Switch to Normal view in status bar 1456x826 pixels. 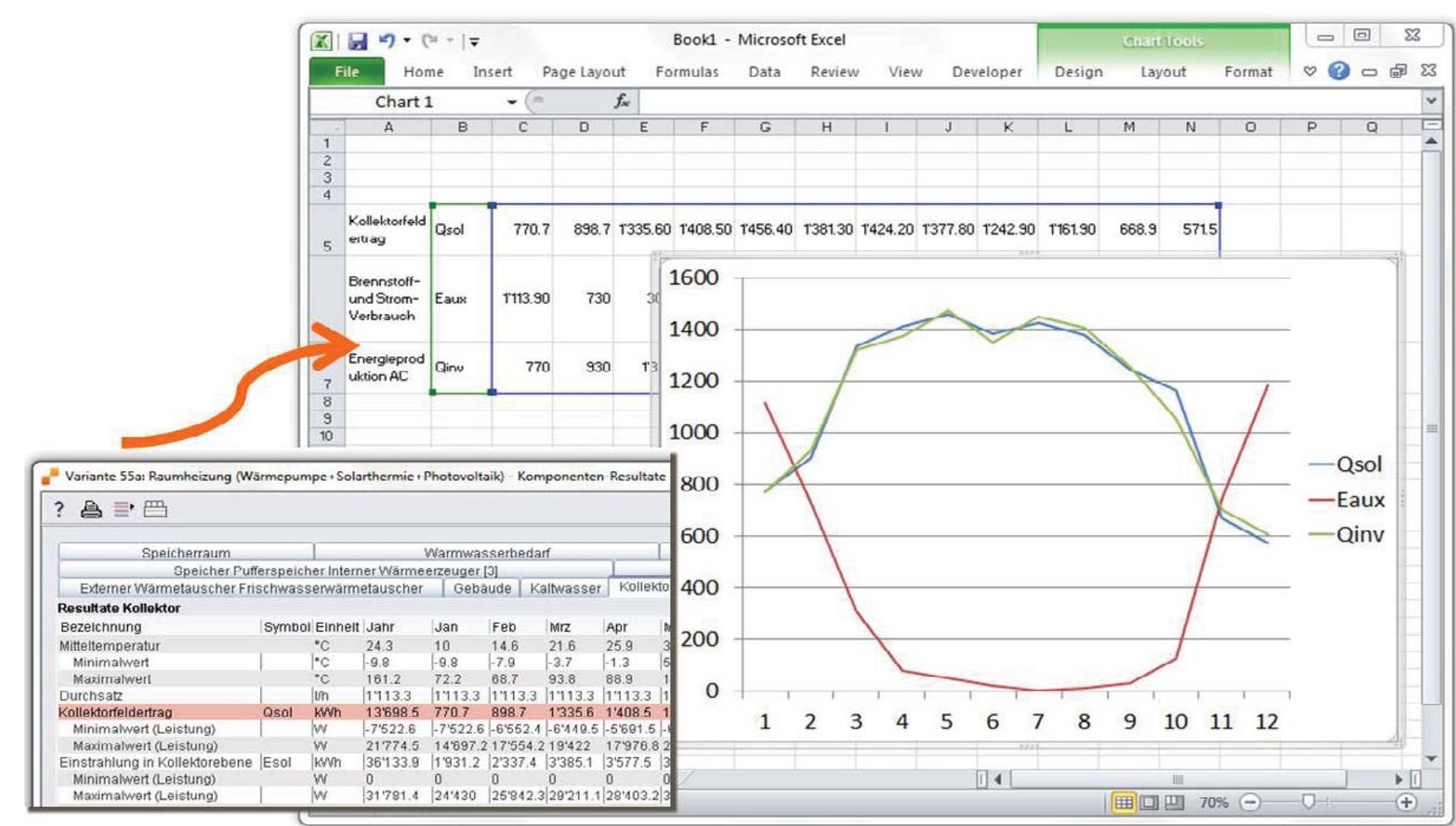1124,802
